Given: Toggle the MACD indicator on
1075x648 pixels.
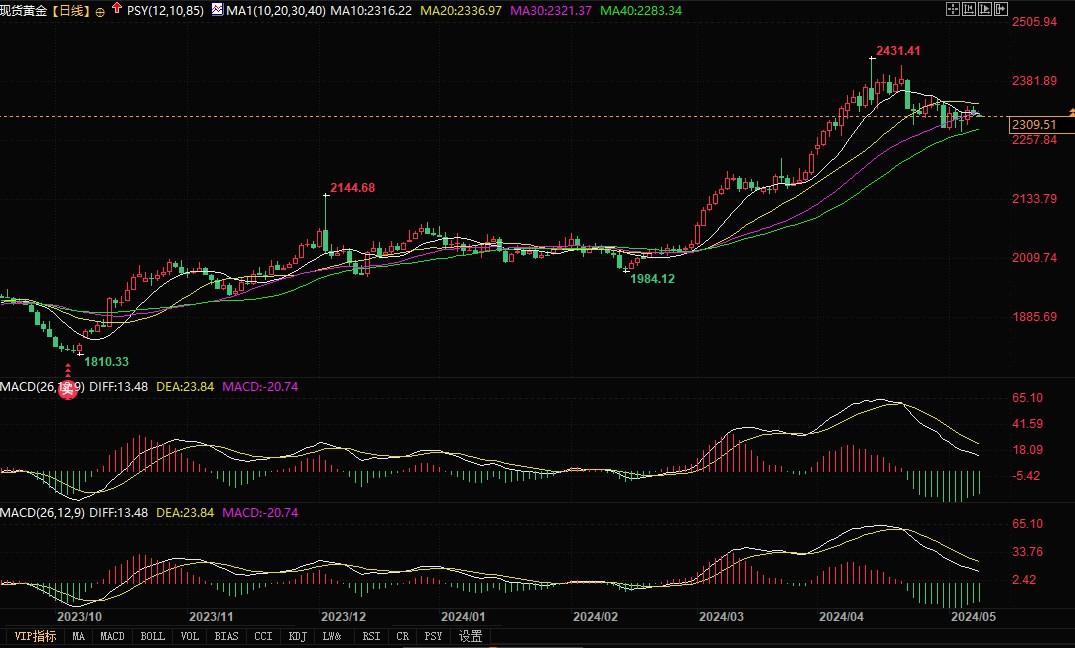Looking at the screenshot, I should click(x=112, y=635).
